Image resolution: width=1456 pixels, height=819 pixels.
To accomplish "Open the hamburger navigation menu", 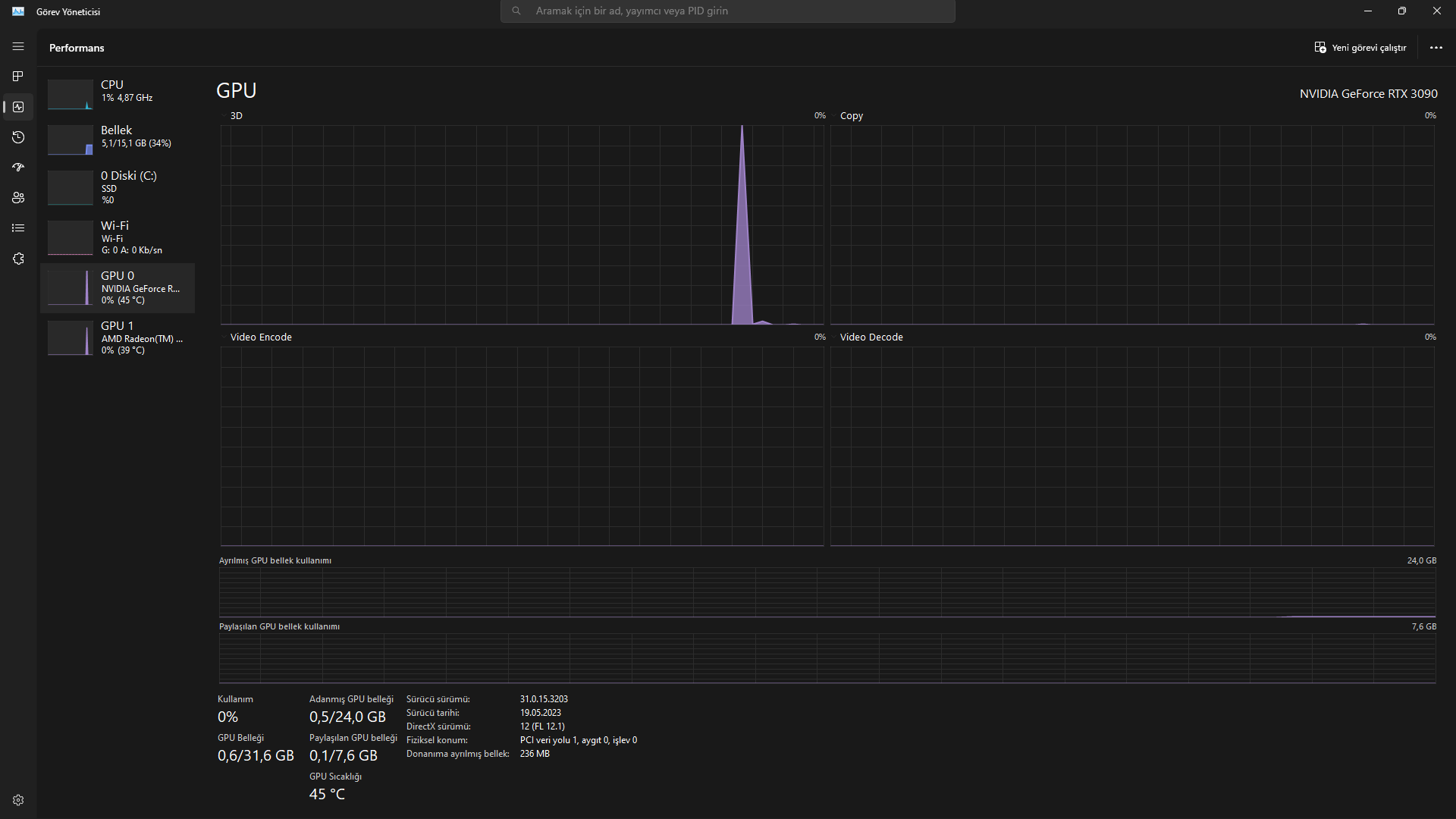I will [18, 47].
